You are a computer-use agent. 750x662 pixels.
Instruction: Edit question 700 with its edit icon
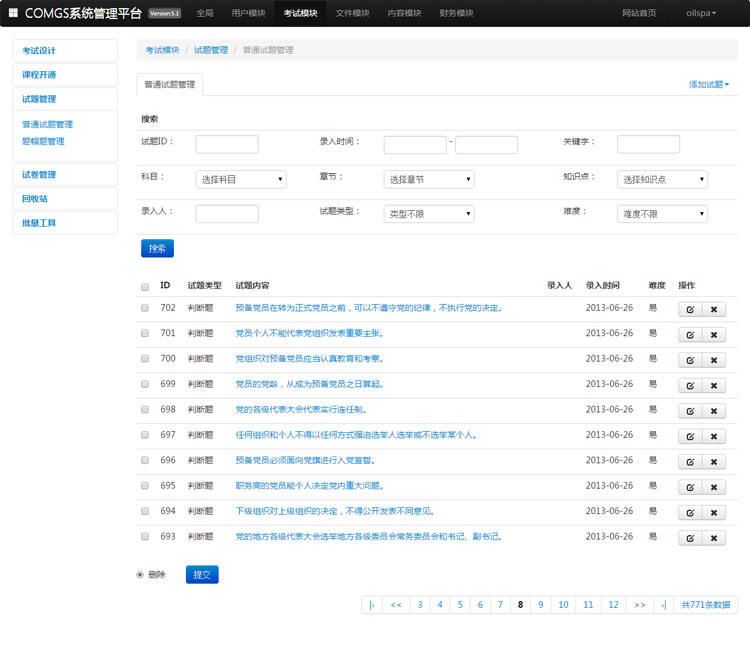[x=690, y=360]
